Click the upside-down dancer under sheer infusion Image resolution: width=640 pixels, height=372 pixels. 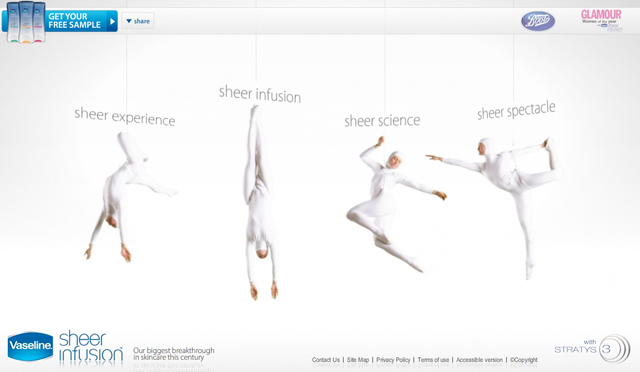(x=260, y=202)
